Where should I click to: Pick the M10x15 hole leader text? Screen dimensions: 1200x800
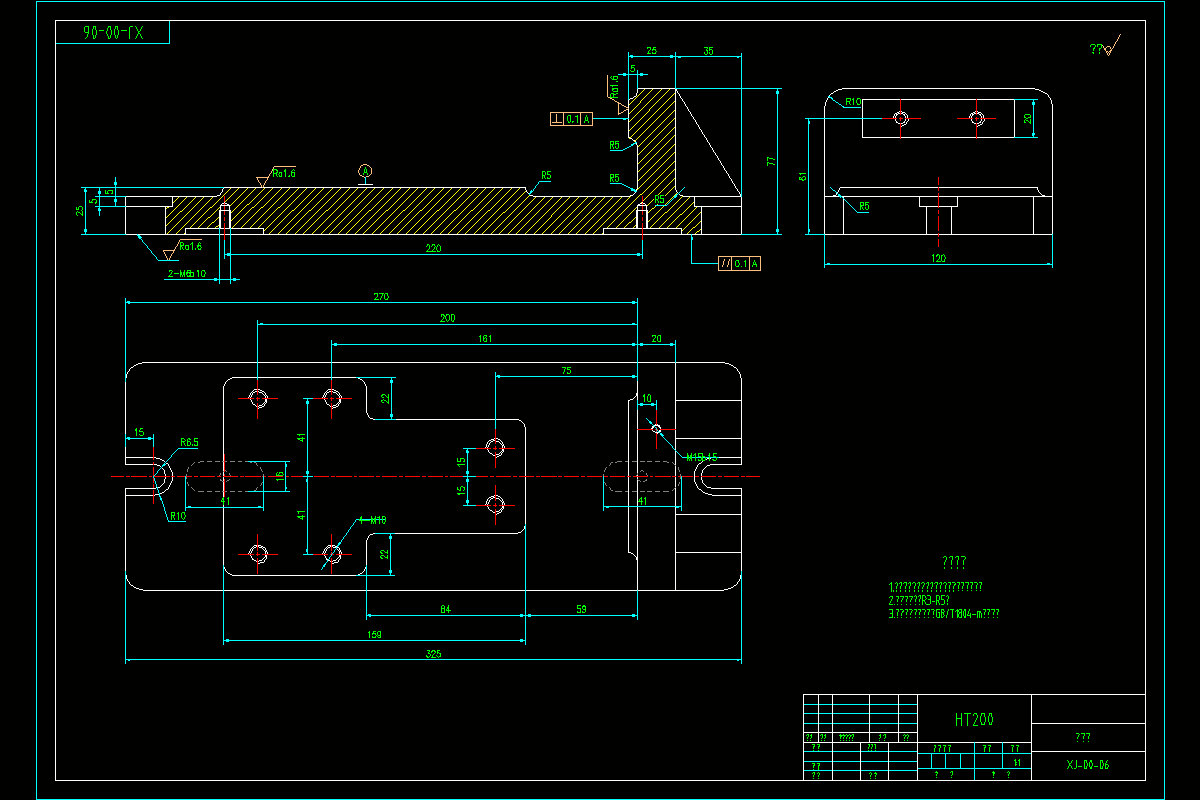coord(701,456)
